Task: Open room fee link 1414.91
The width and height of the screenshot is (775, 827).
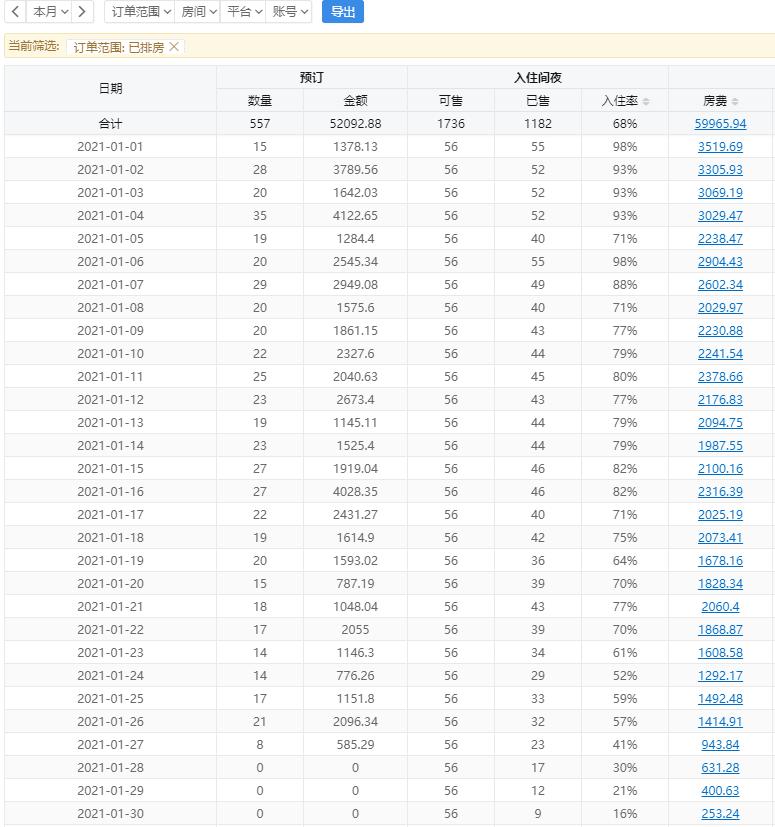Action: coord(720,722)
